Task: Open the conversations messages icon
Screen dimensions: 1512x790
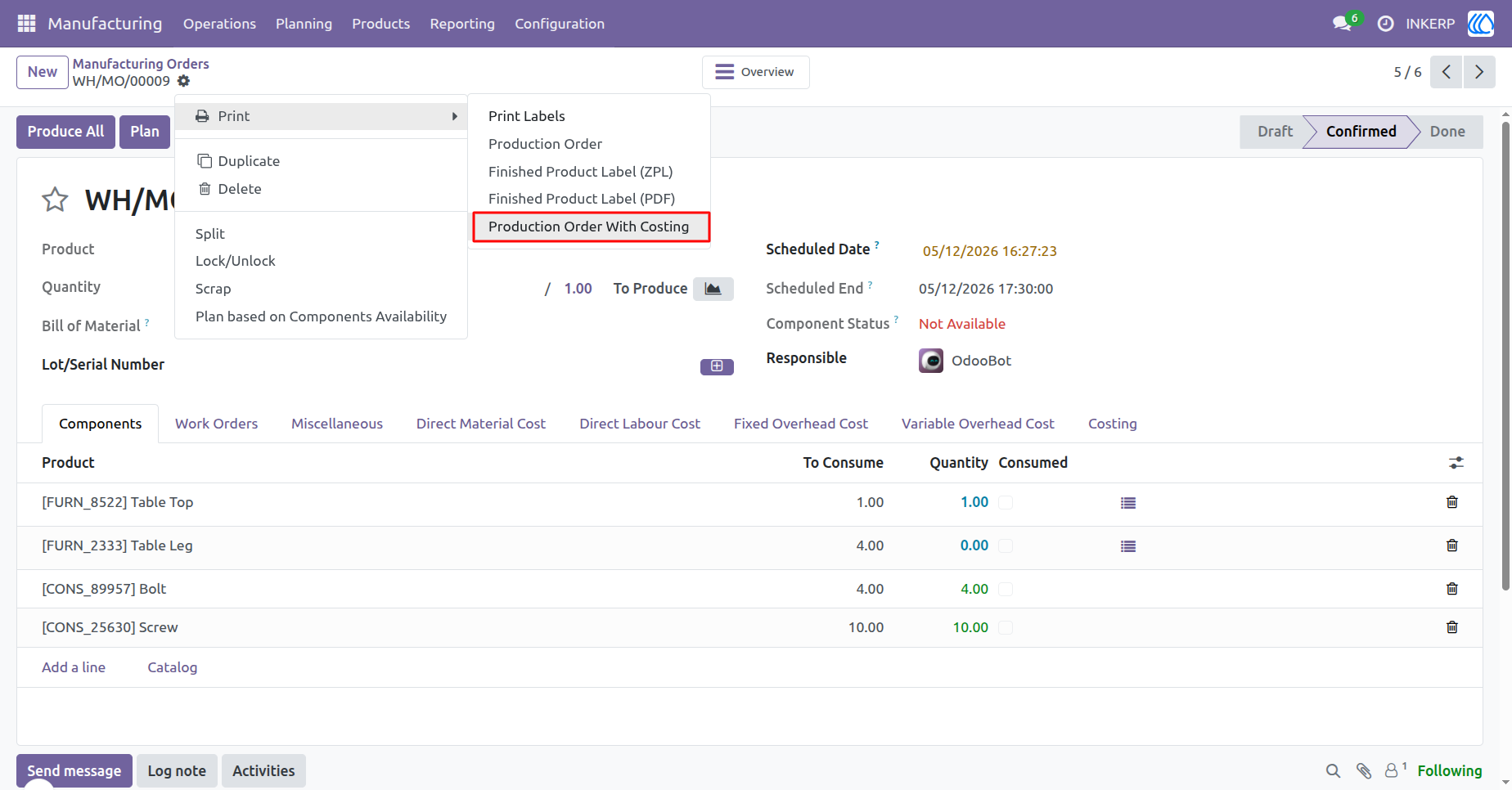Action: tap(1342, 24)
